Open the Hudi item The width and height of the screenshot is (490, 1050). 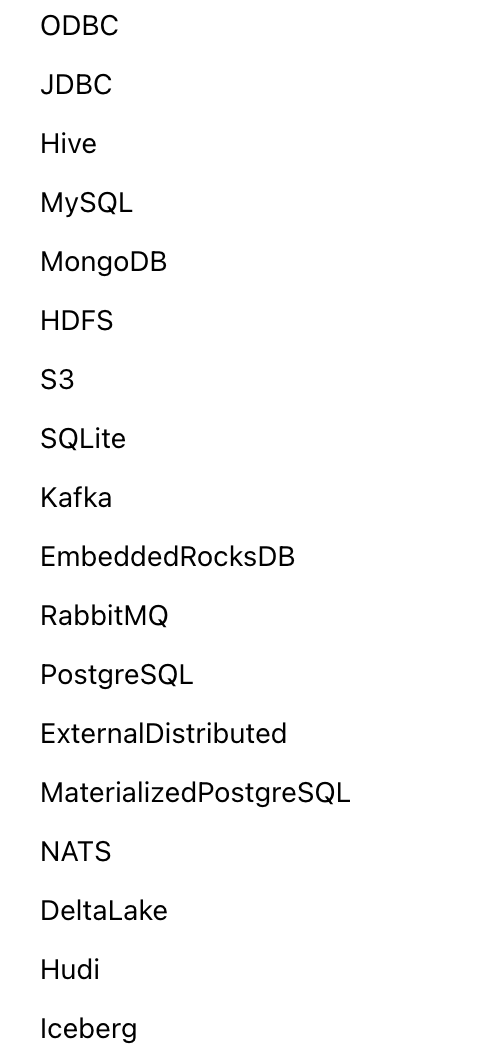70,969
